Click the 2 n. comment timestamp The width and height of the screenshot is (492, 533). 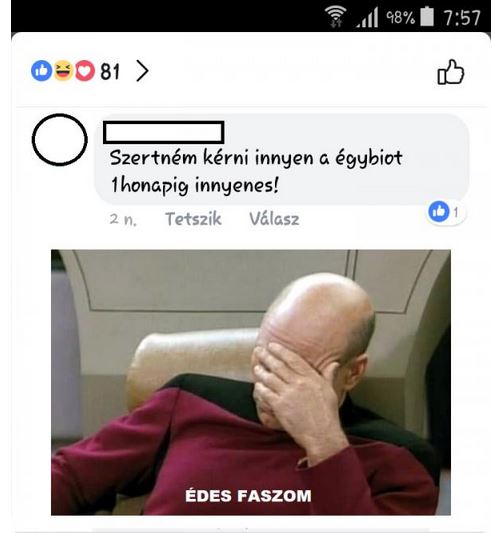pyautogui.click(x=123, y=219)
